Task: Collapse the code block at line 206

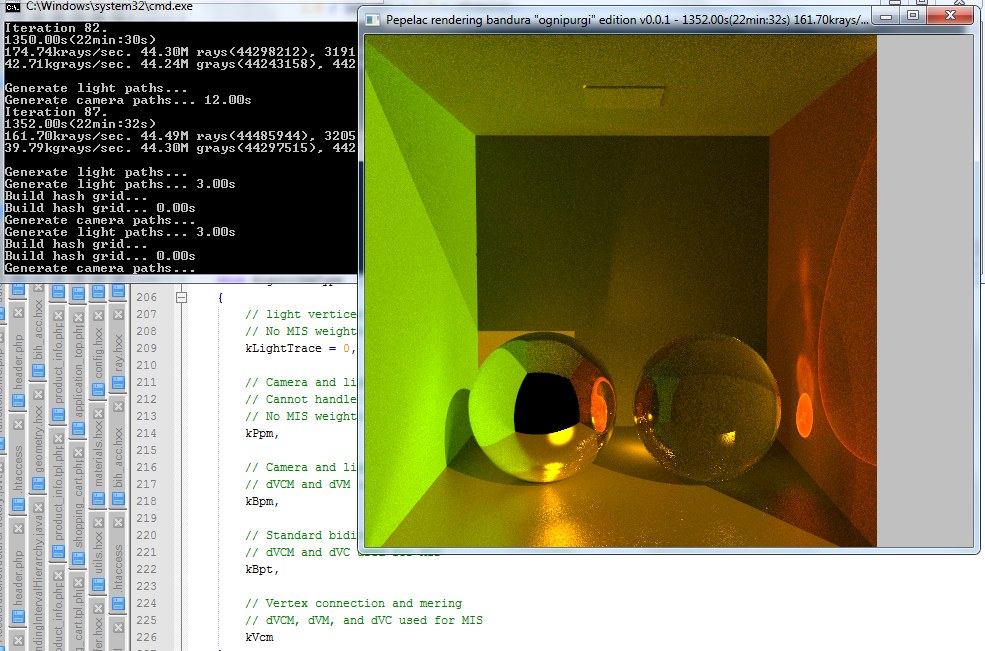Action: (182, 298)
